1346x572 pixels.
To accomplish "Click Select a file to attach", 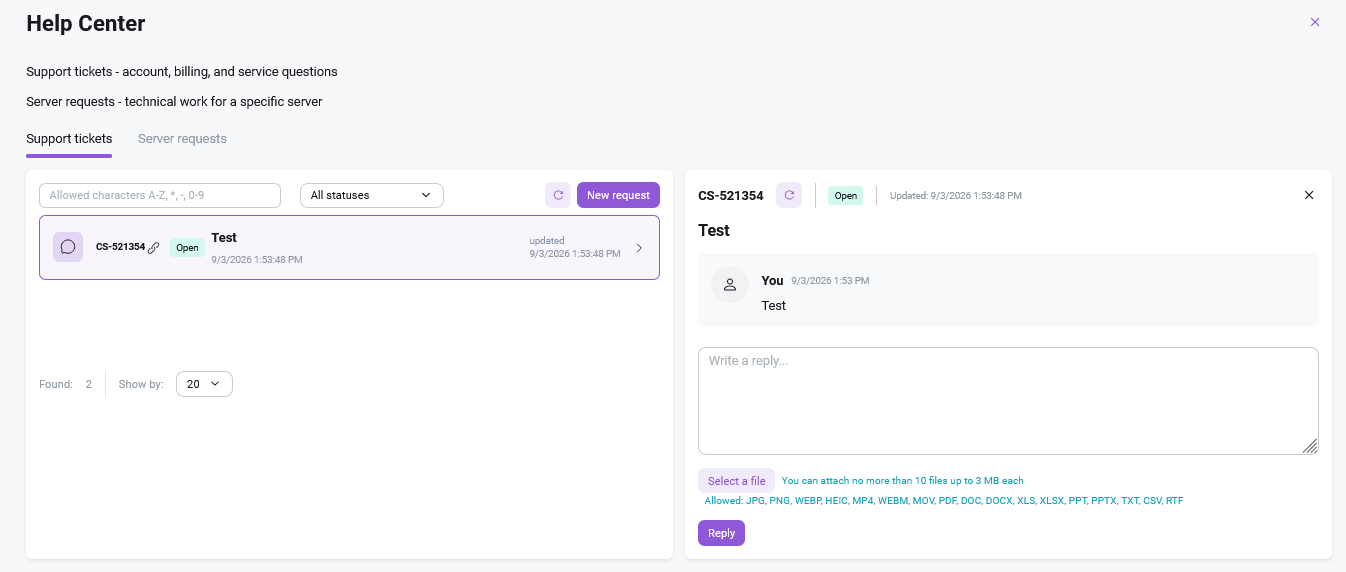I will [x=736, y=481].
